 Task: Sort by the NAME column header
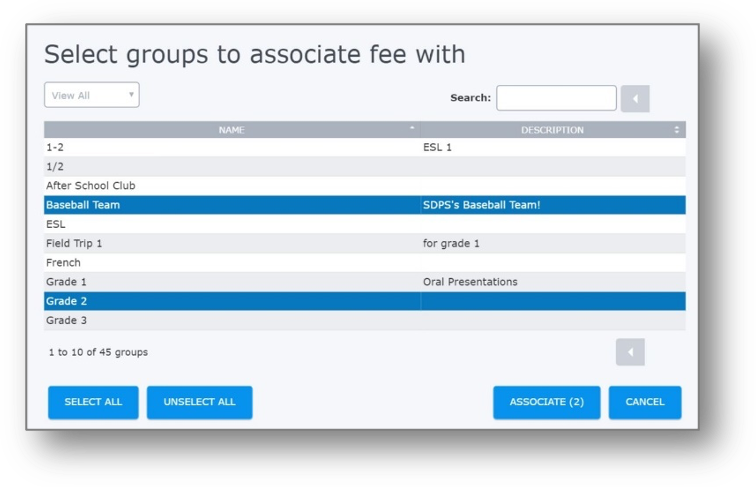point(232,130)
